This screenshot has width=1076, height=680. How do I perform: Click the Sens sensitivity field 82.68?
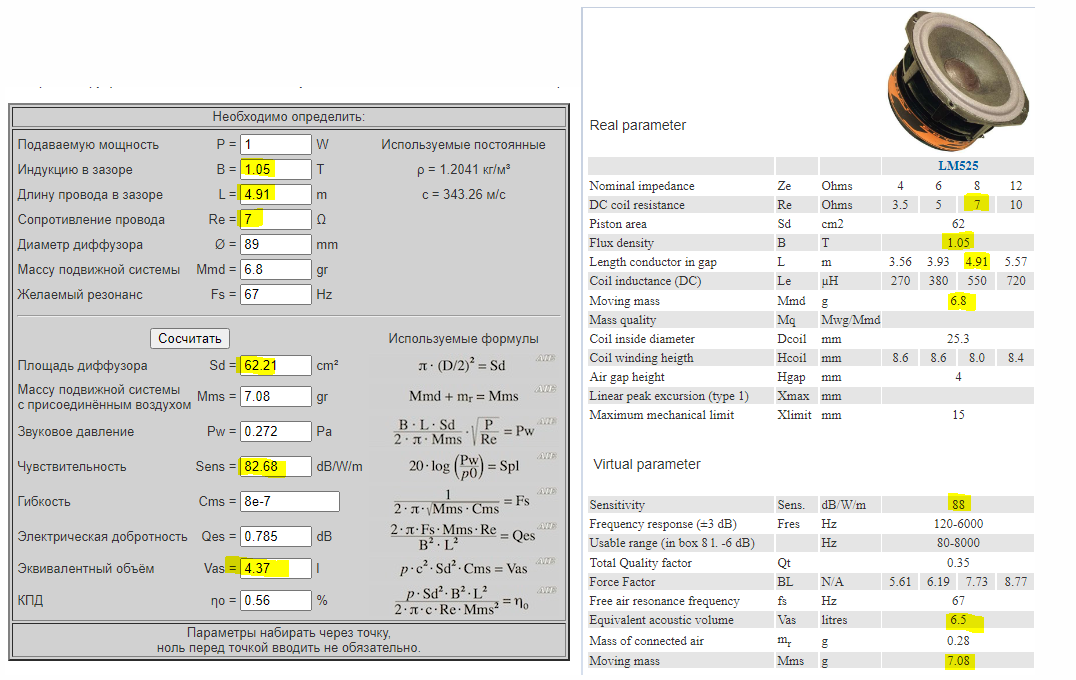[276, 467]
